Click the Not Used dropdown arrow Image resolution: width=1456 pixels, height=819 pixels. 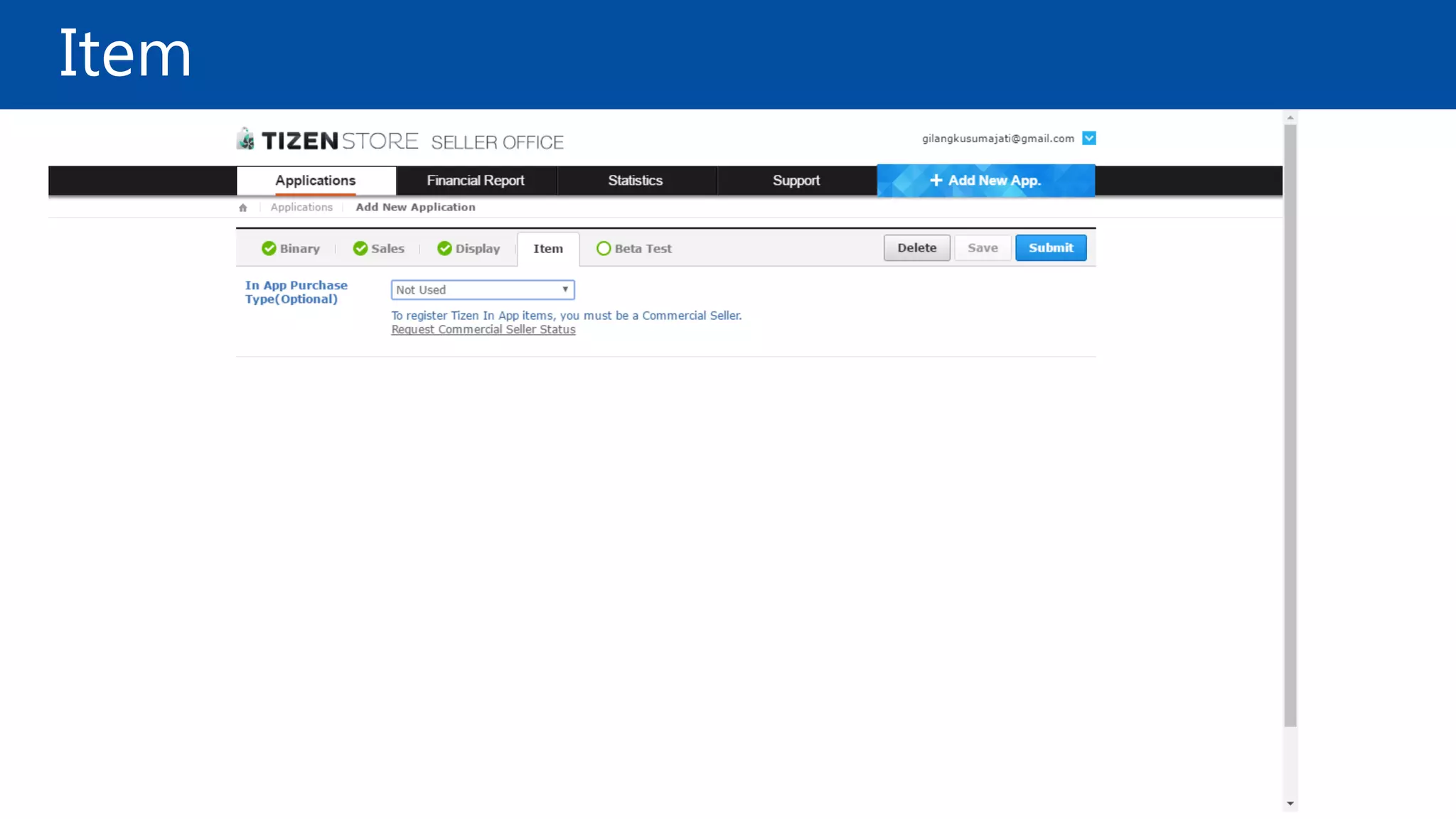click(565, 290)
